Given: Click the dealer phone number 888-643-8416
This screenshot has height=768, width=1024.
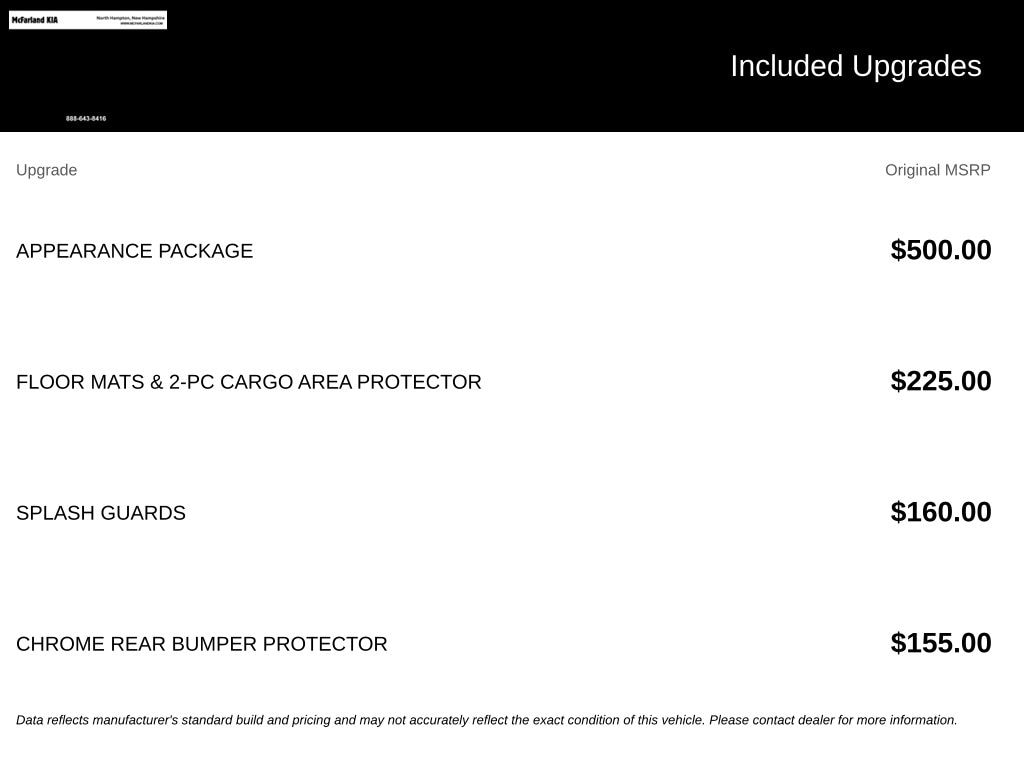Looking at the screenshot, I should pyautogui.click(x=86, y=119).
